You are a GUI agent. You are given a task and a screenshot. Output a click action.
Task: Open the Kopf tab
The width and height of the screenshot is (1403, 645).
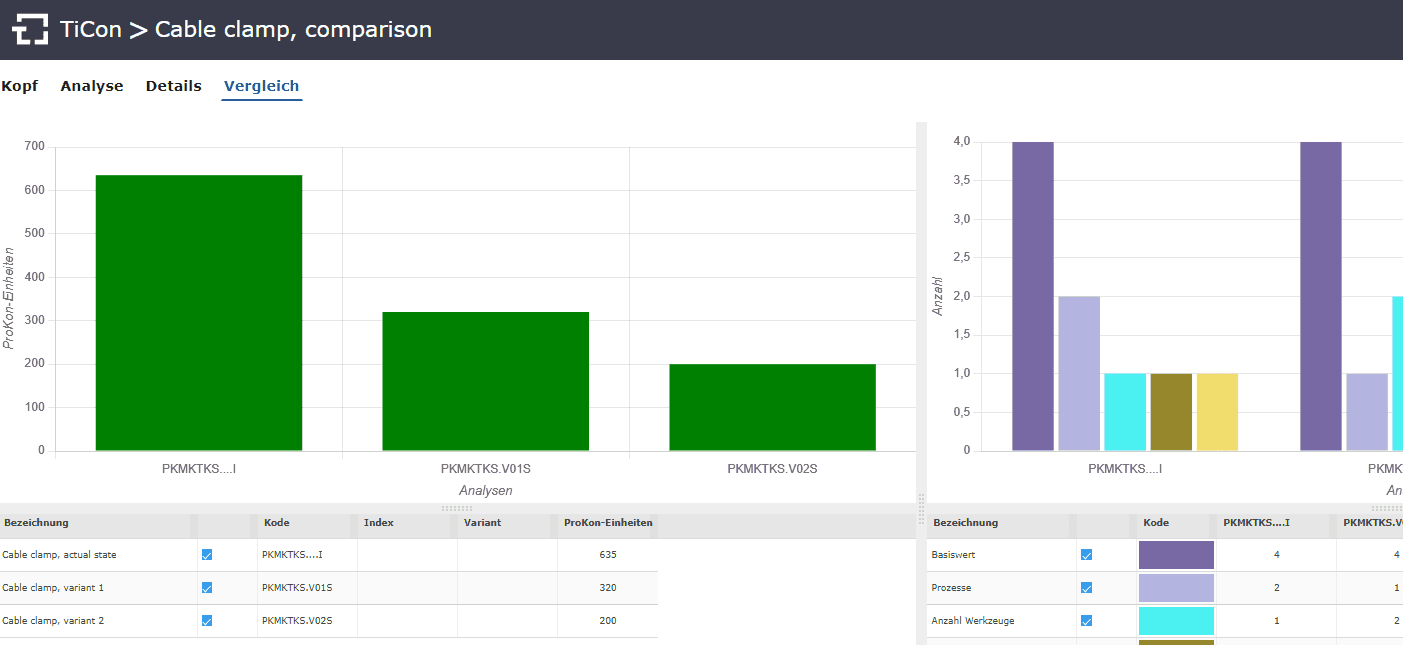tap(20, 86)
